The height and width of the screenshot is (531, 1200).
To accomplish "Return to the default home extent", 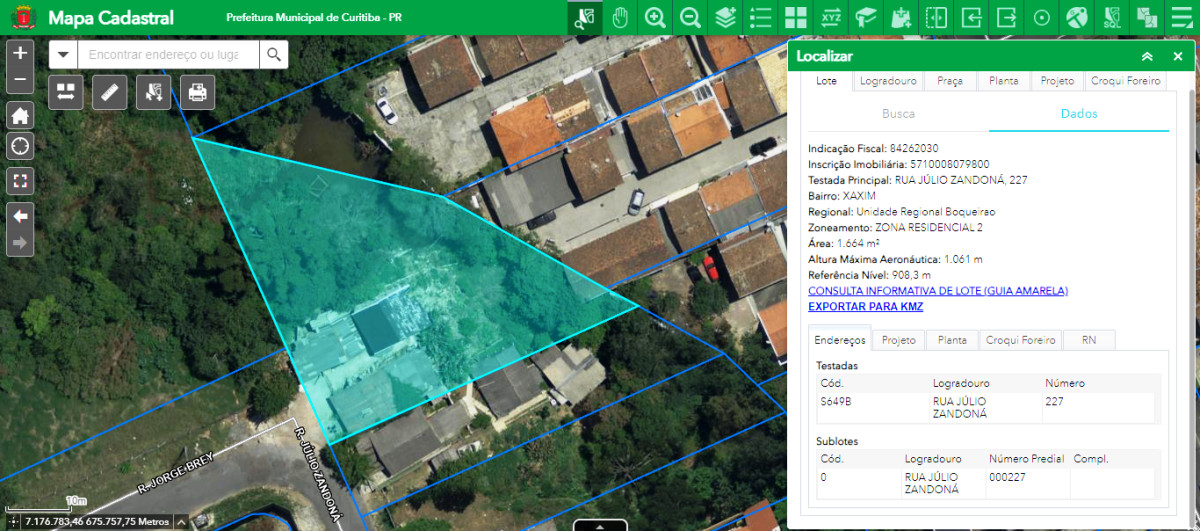I will coord(21,115).
